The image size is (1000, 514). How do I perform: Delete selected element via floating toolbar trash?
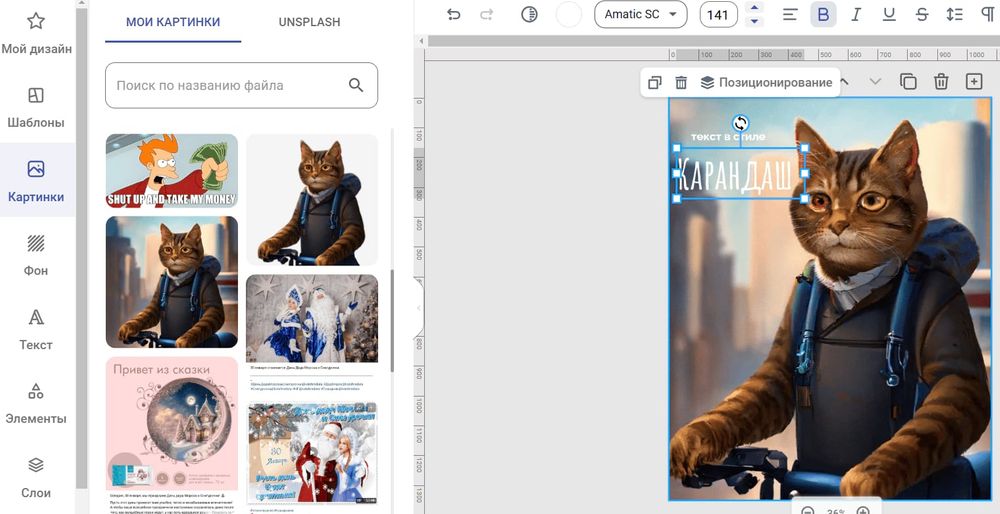click(681, 83)
